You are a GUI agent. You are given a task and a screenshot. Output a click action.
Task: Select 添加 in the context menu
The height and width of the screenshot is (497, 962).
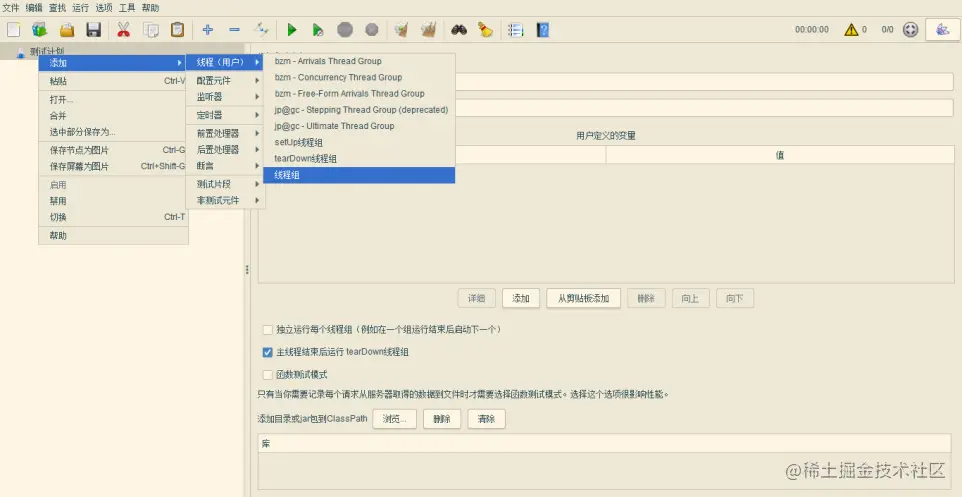pos(114,63)
